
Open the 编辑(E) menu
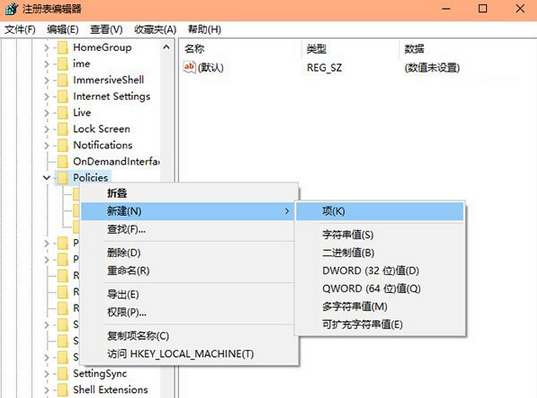63,29
